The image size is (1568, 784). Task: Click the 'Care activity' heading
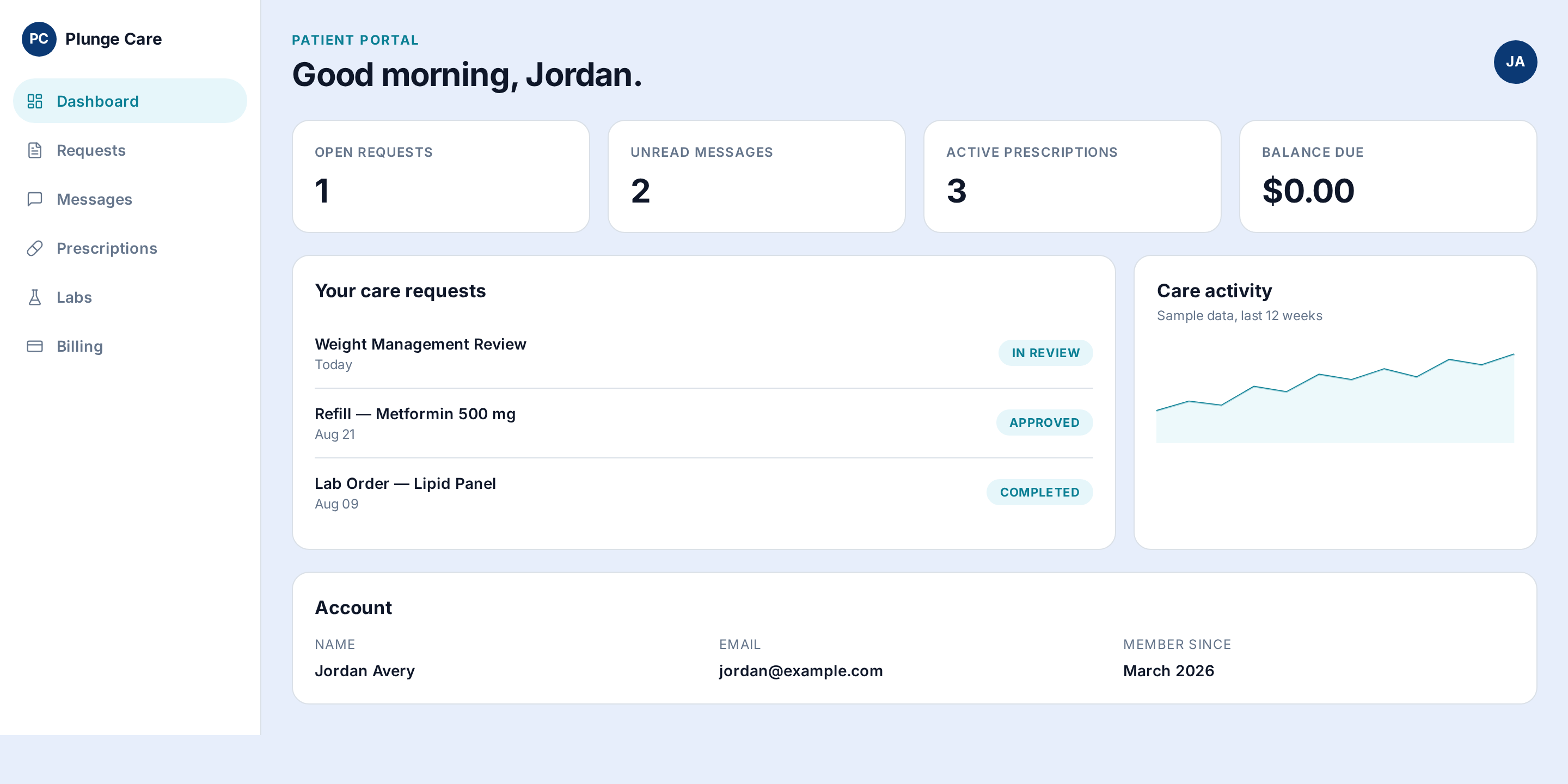[x=1214, y=291]
